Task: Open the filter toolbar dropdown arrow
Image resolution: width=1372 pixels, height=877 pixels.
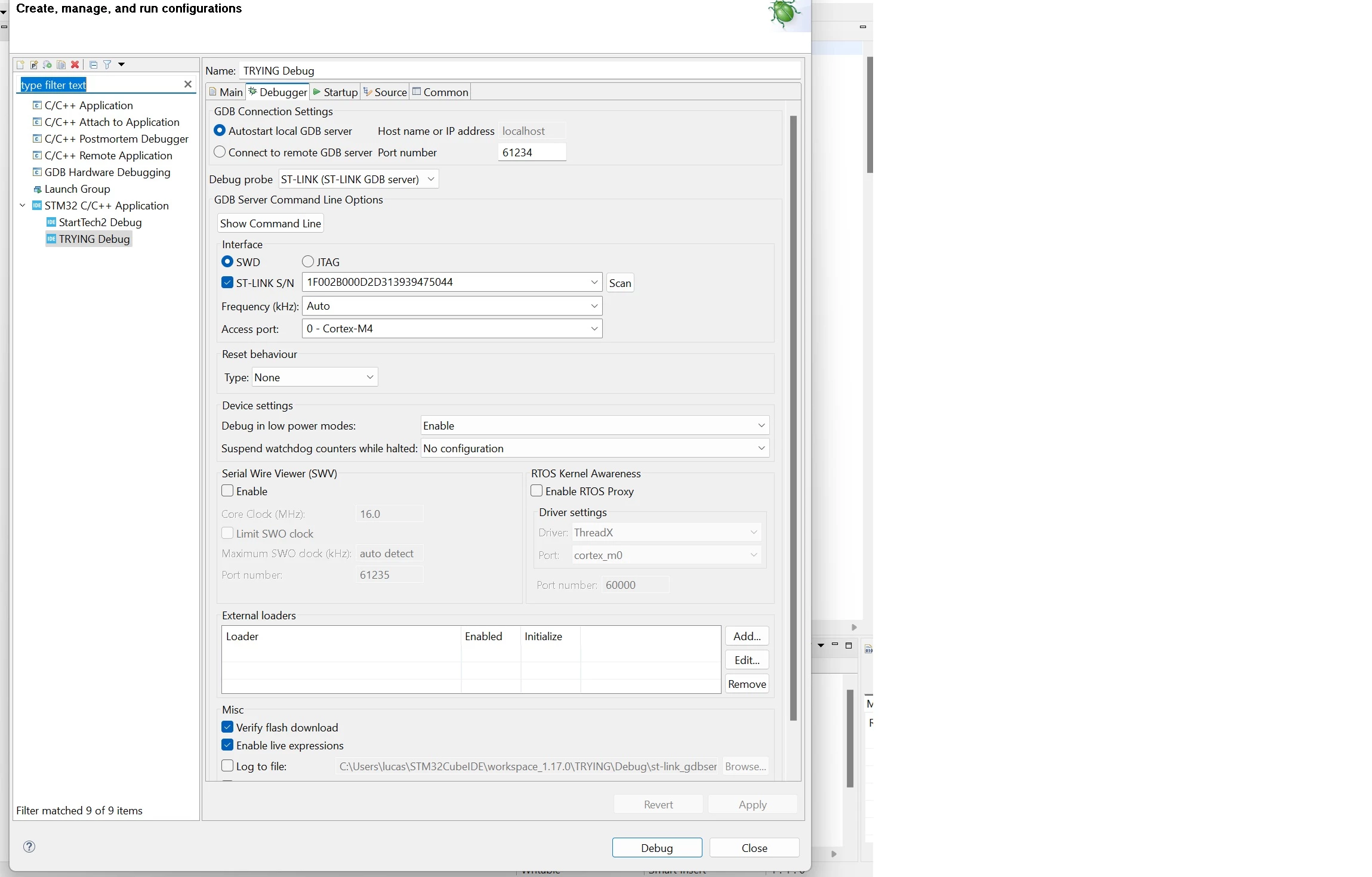Action: 122,64
